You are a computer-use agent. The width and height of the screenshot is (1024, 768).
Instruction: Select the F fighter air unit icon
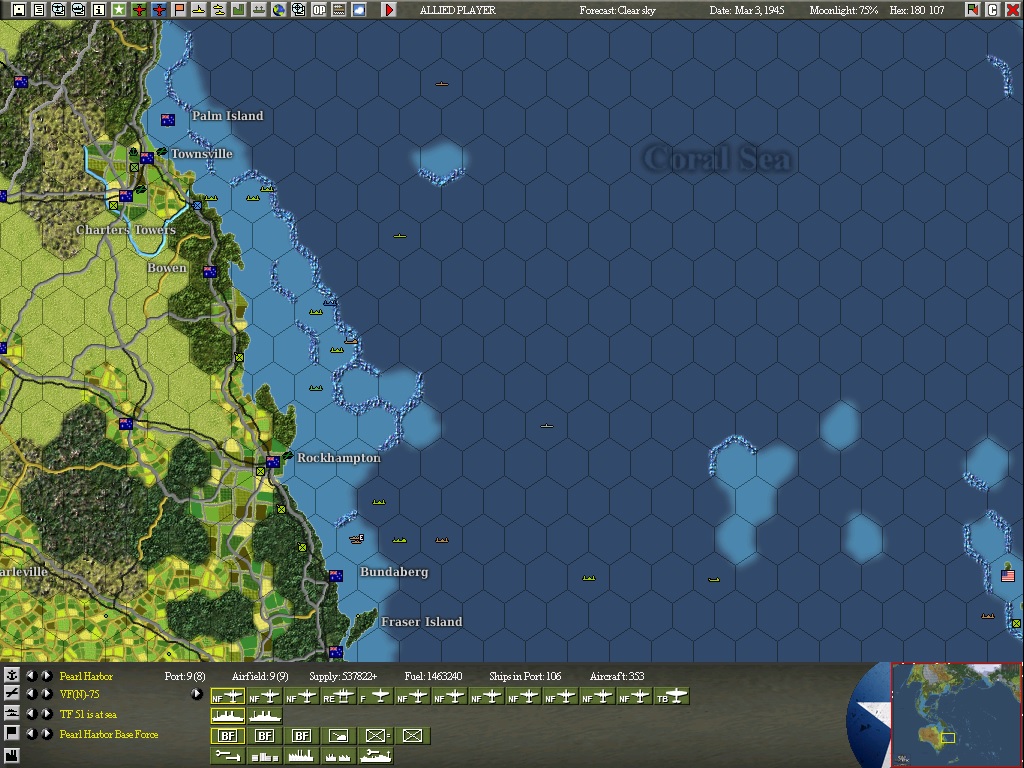tap(376, 697)
